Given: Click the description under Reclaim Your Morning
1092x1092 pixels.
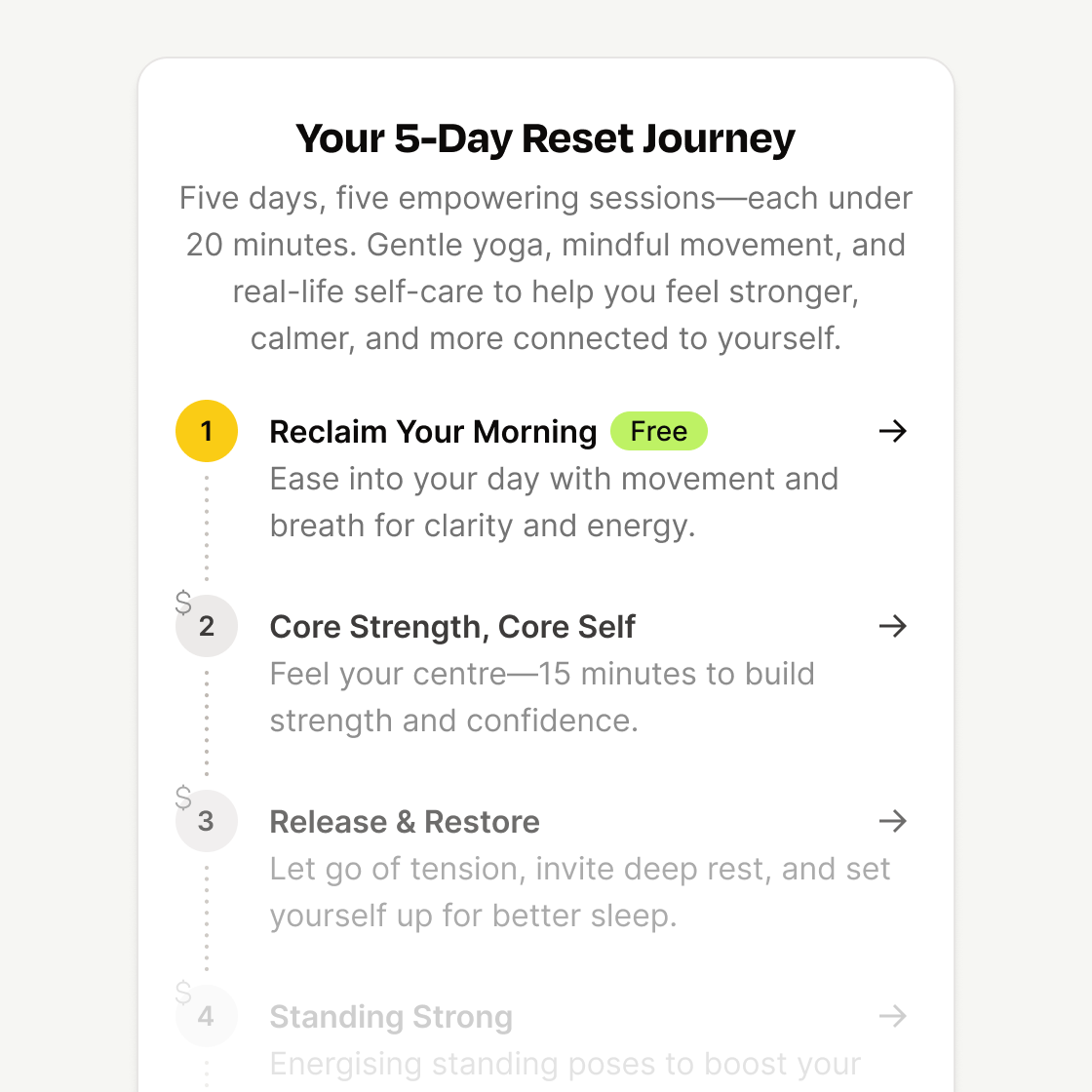Looking at the screenshot, I should 553,502.
